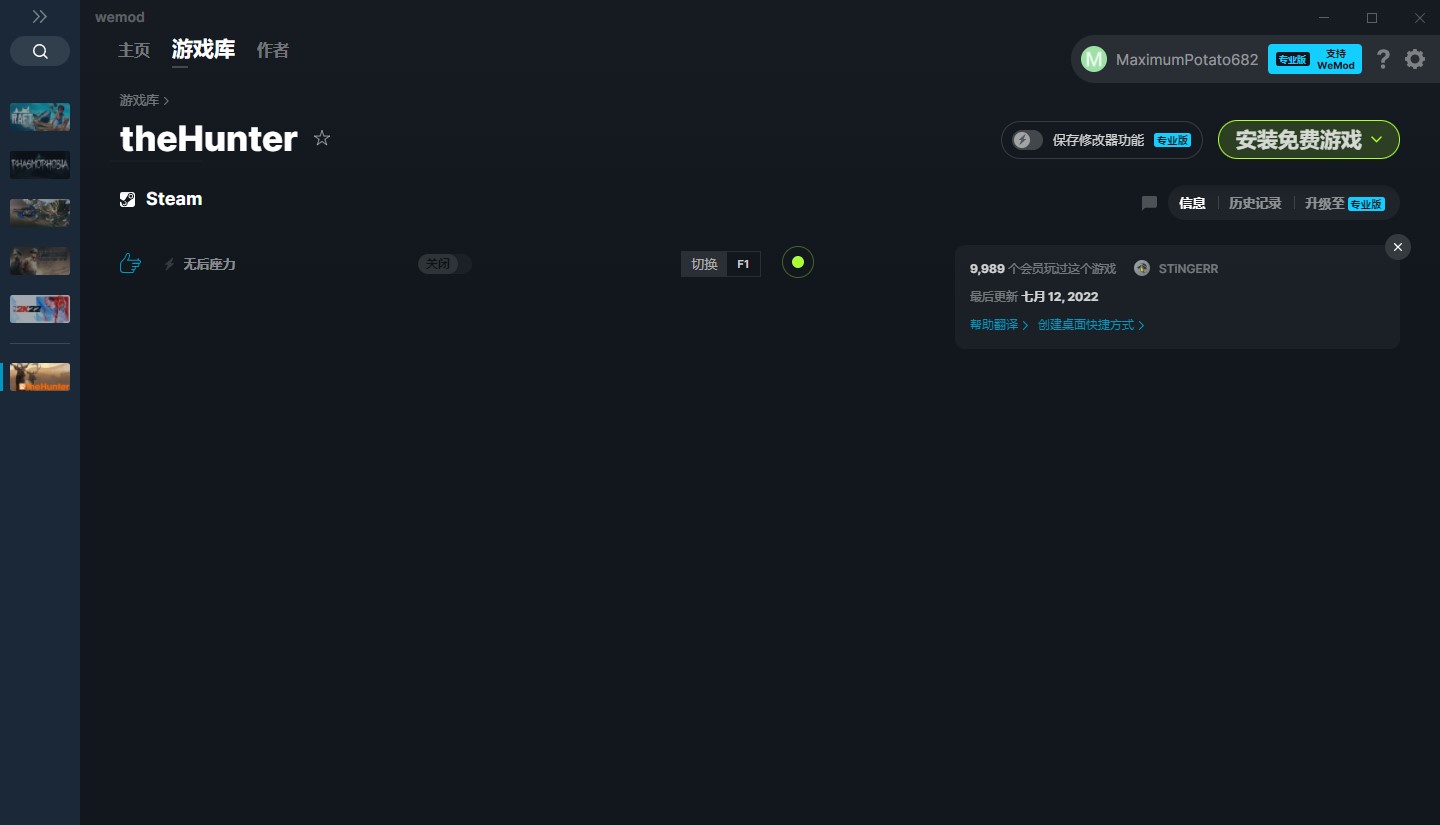Open the 作者 tab
This screenshot has width=1440, height=825.
[272, 50]
